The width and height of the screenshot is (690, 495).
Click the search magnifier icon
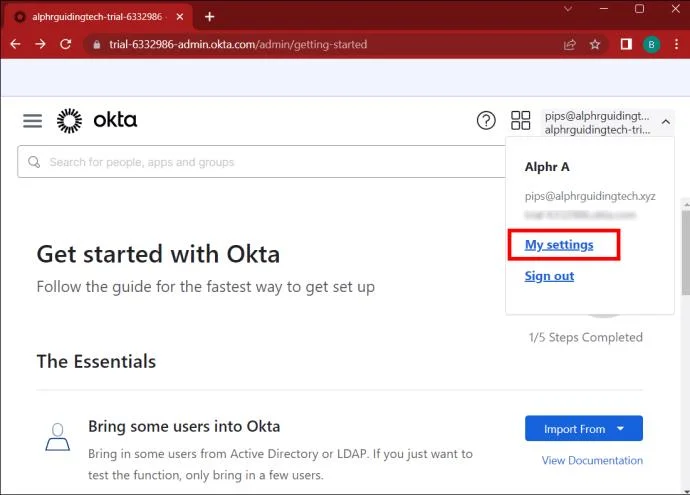point(34,162)
